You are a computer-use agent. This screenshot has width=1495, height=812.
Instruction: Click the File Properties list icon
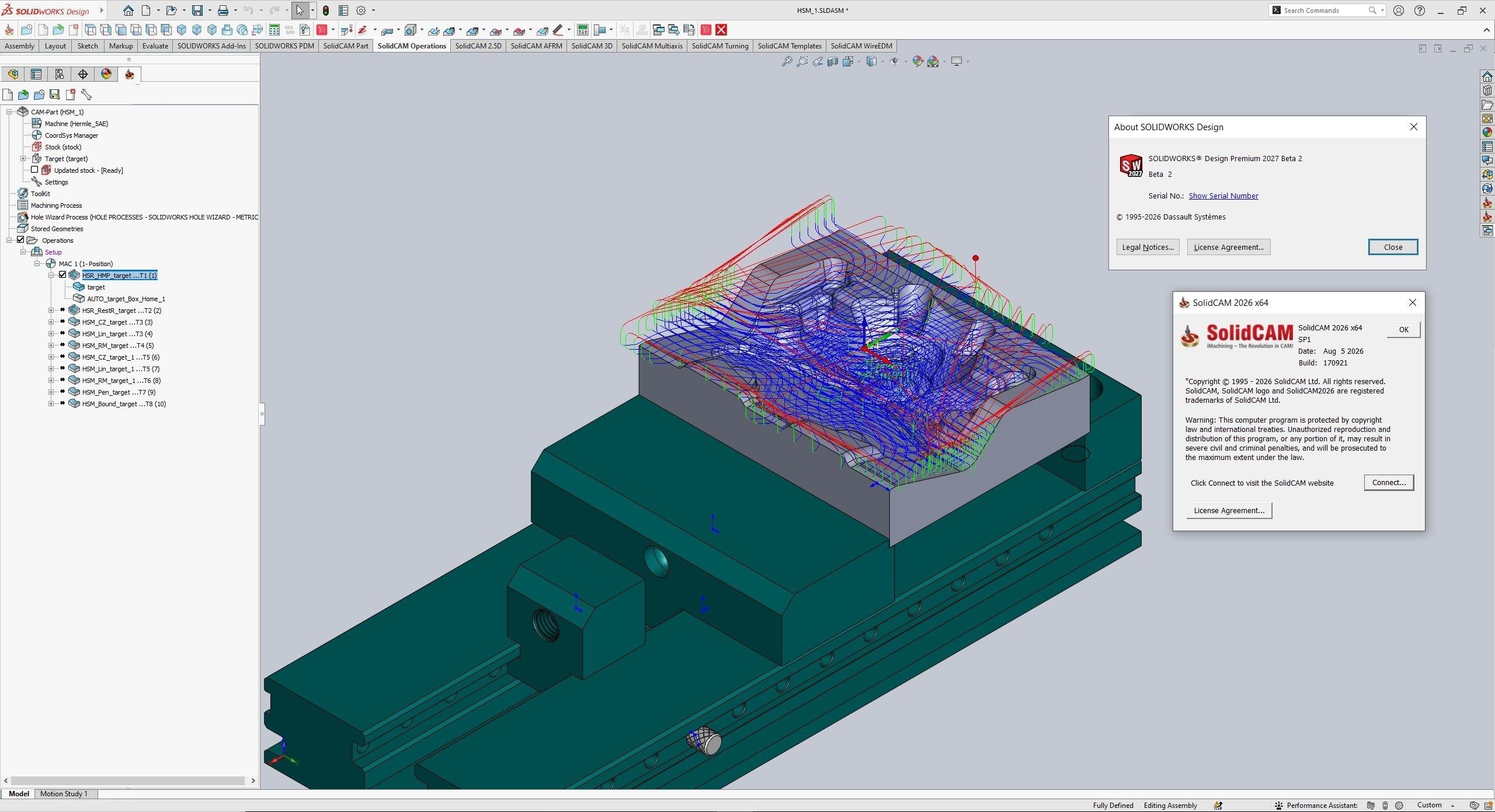tap(343, 11)
